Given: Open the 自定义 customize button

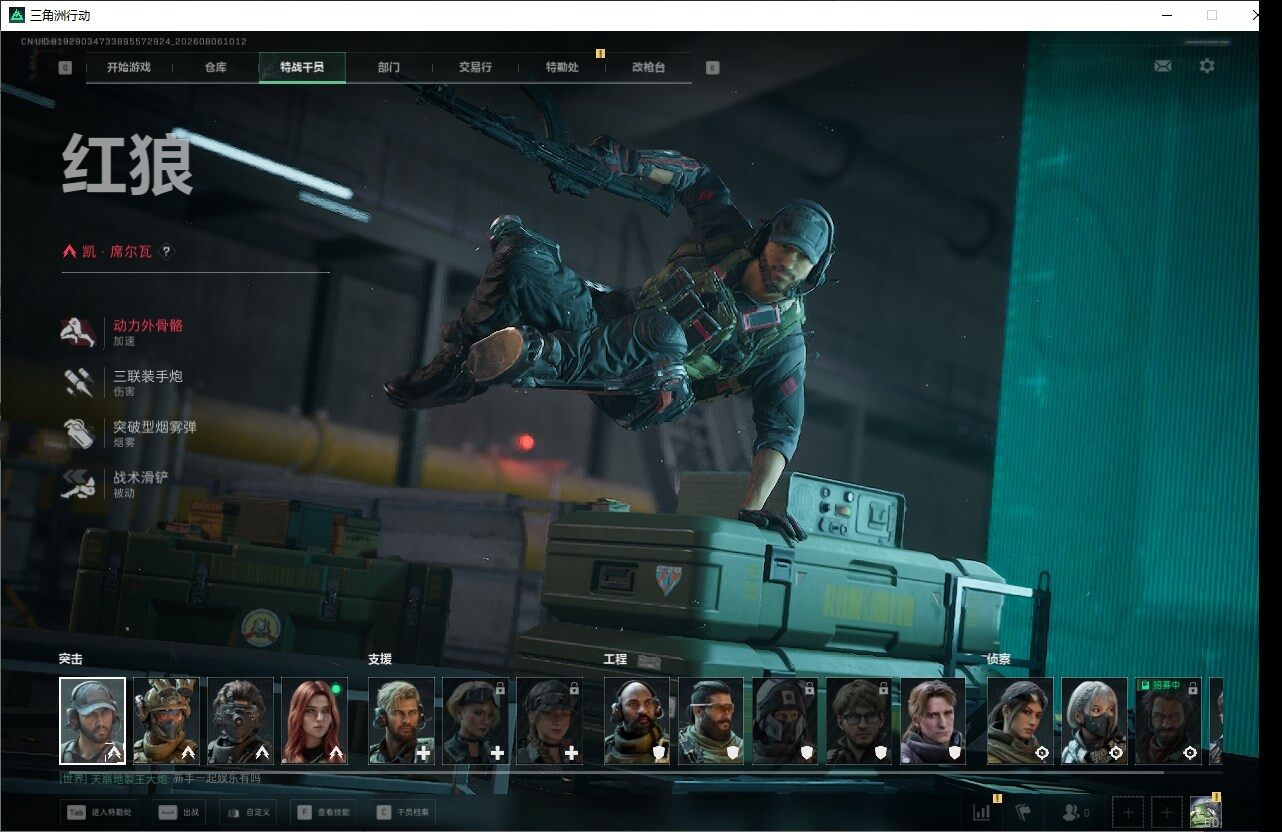Looking at the screenshot, I should pyautogui.click(x=249, y=813).
